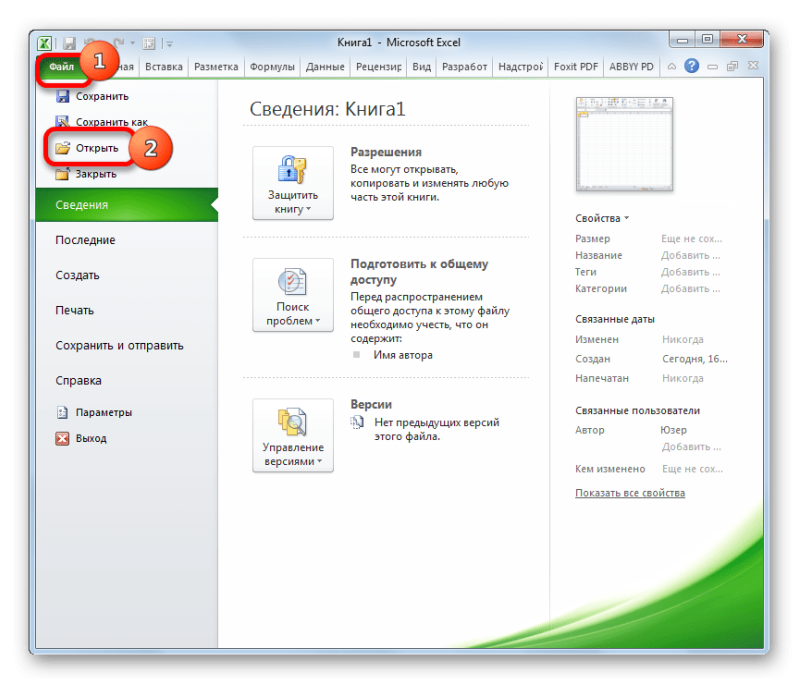This screenshot has width=800, height=685.
Task: Switch to the Разработ ribbon tab
Action: (464, 67)
